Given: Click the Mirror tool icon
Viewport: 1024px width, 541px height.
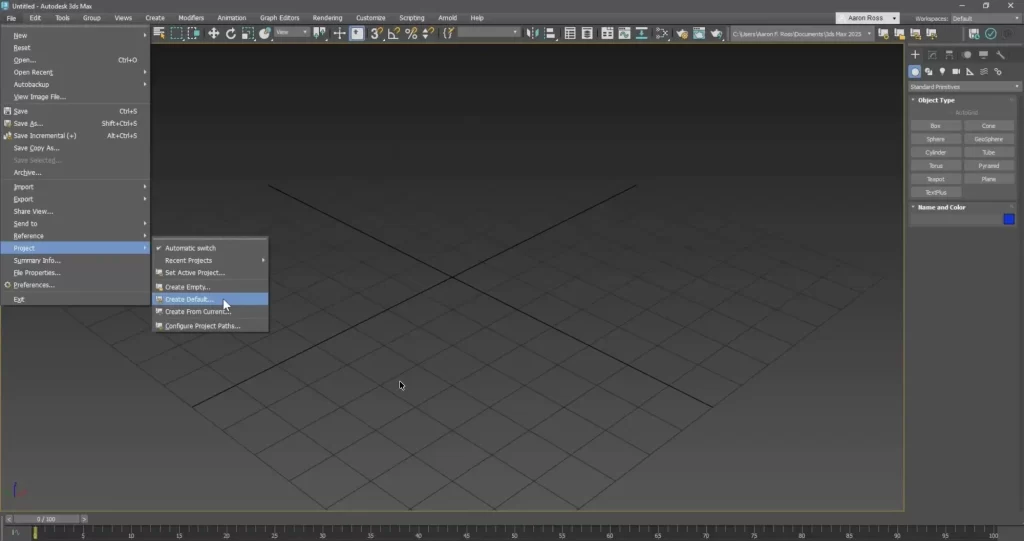Looking at the screenshot, I should click(x=532, y=33).
